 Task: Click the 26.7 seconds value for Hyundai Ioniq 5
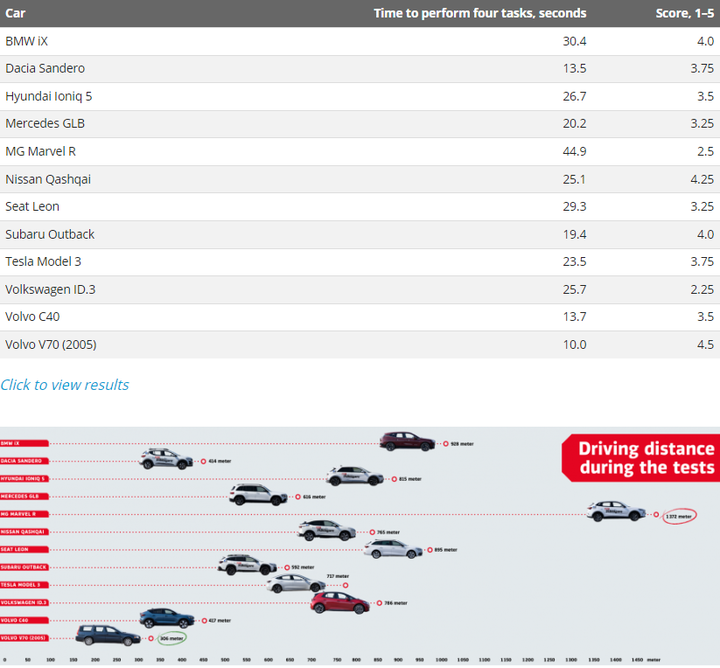pos(574,96)
